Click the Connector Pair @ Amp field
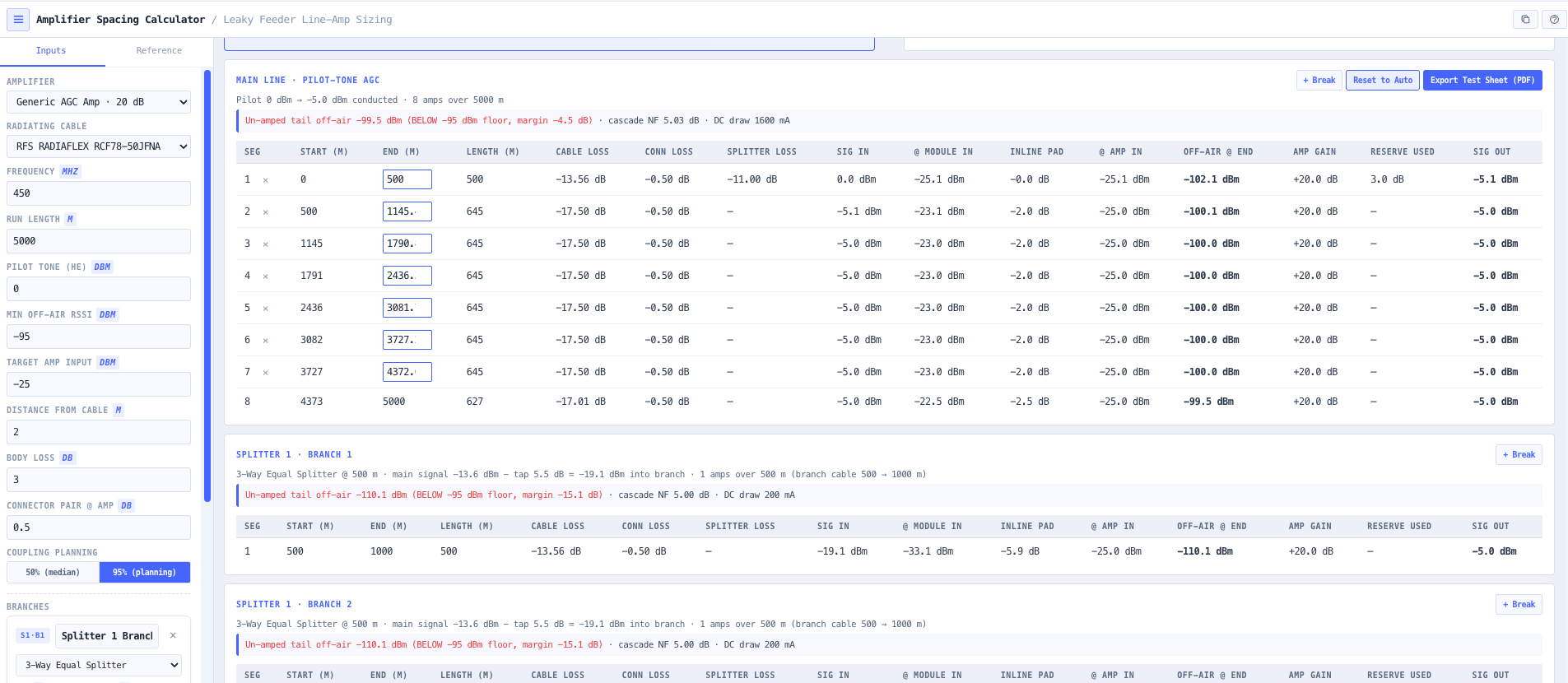 (99, 527)
